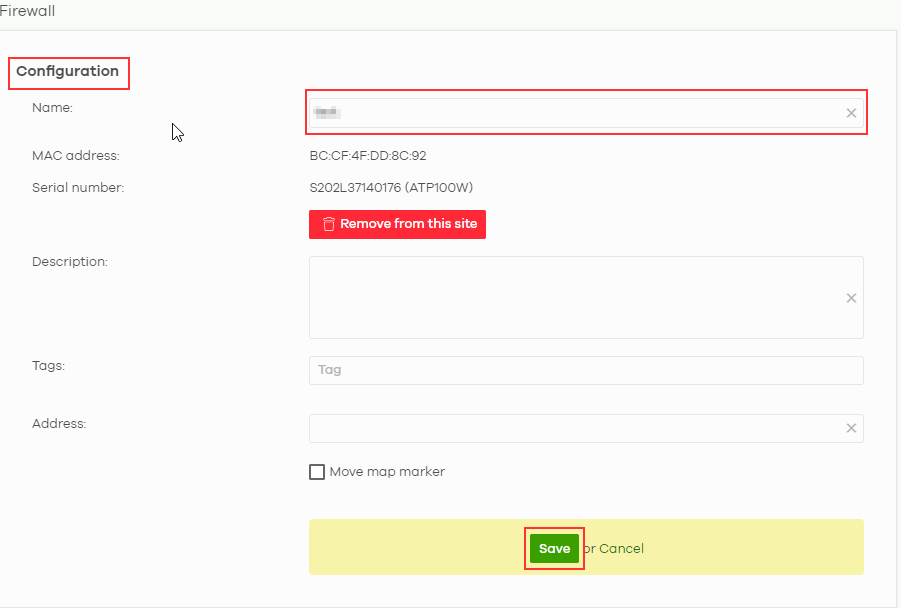Click the Configuration section heading
Screen dimensions: 901x608
coord(68,72)
